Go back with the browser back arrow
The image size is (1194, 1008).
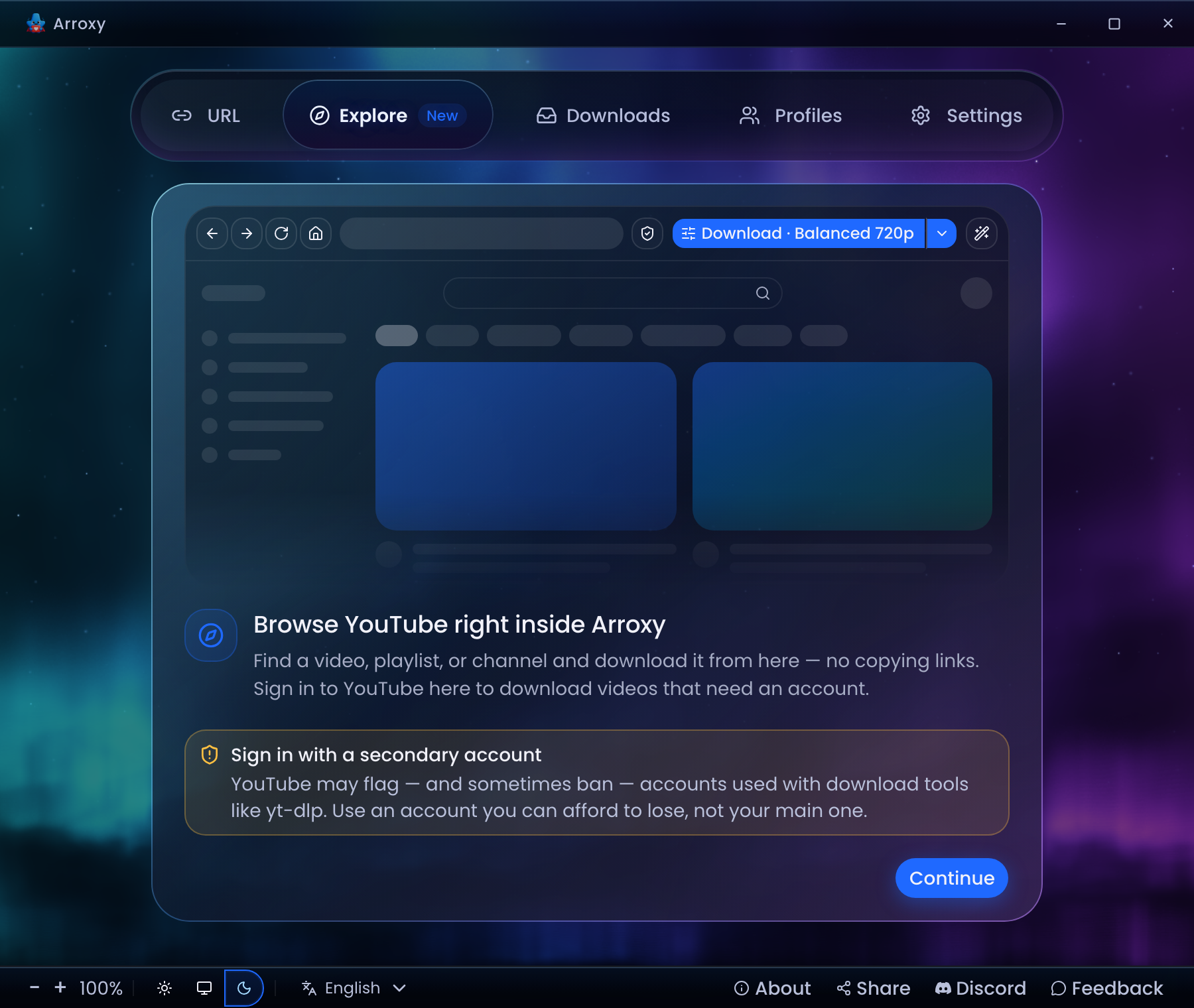212,233
